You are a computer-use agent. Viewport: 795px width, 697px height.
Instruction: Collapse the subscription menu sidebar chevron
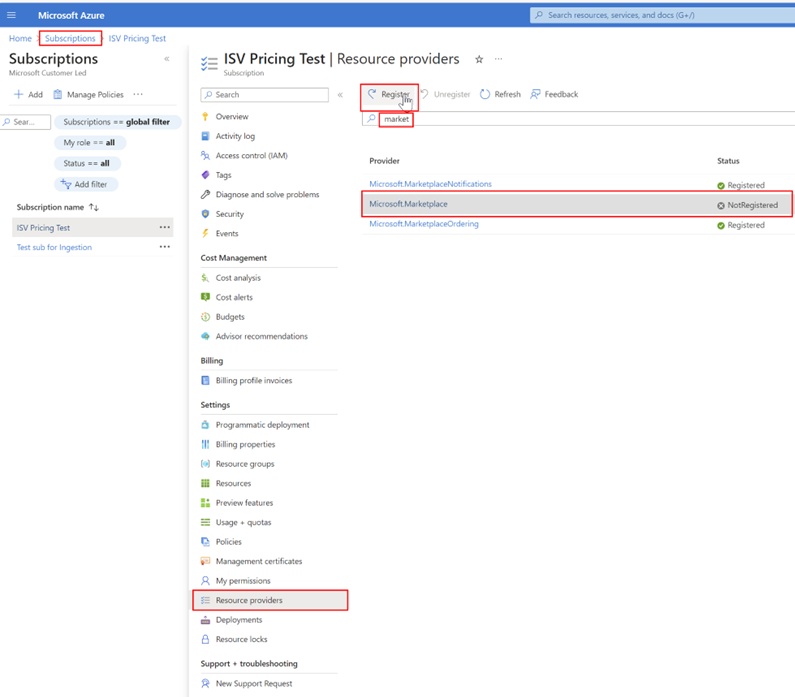click(x=340, y=95)
